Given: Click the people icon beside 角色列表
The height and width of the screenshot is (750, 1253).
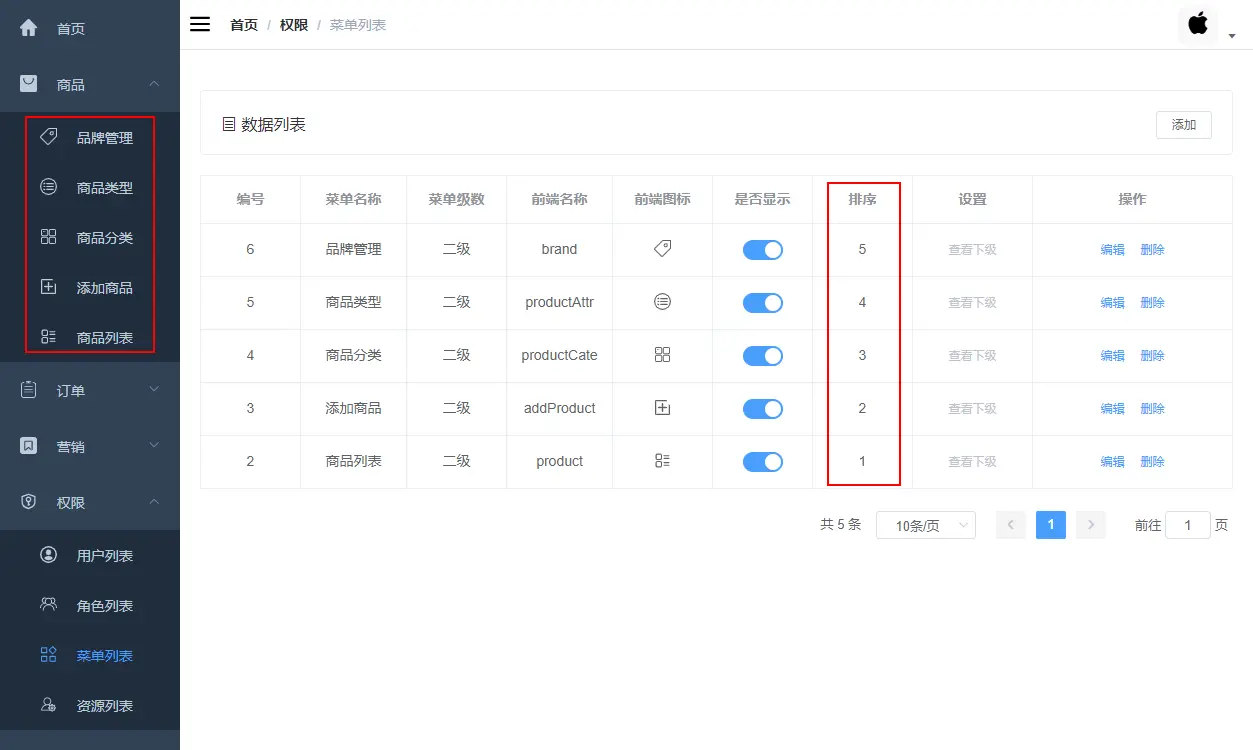Looking at the screenshot, I should pos(48,605).
